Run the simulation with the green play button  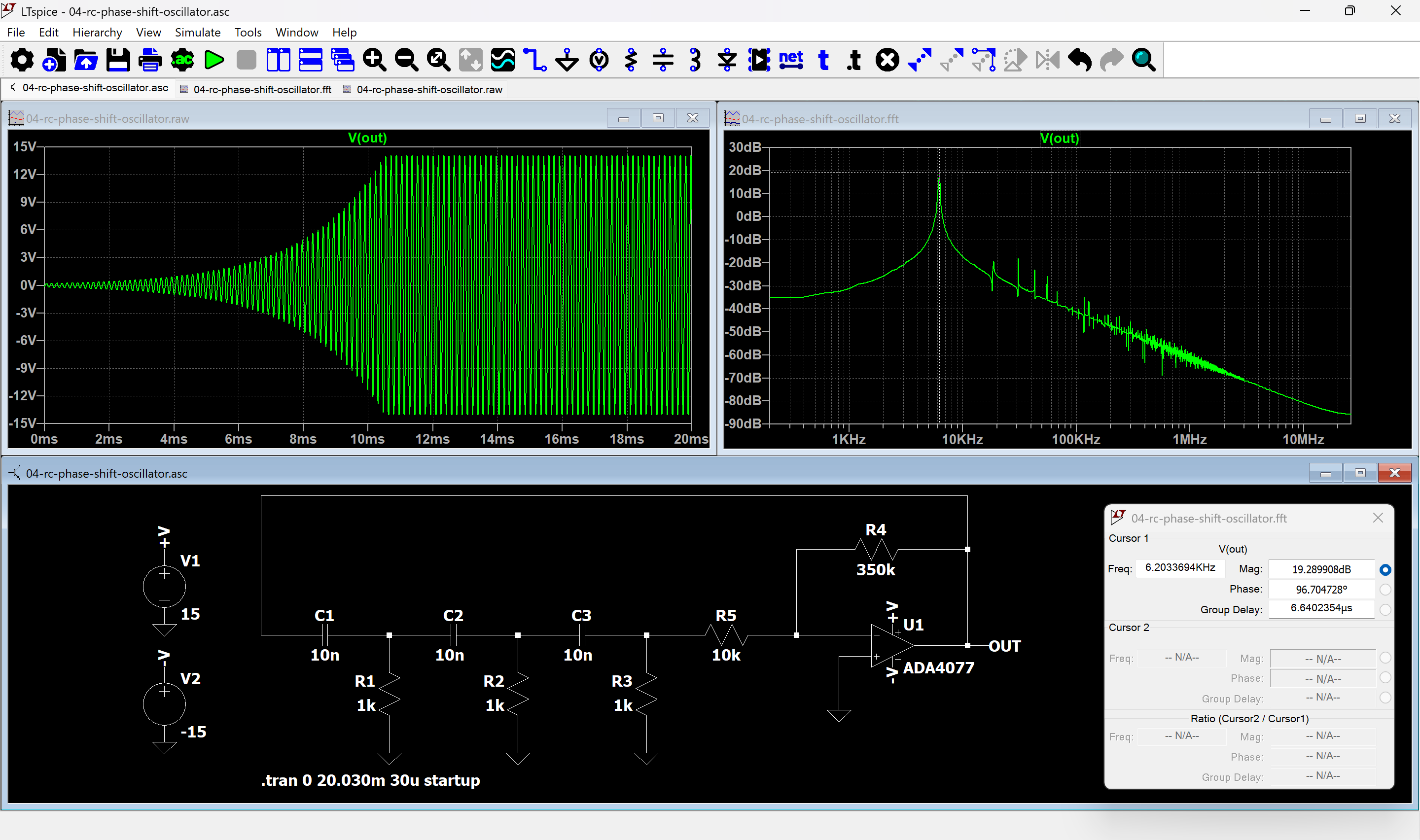point(214,60)
